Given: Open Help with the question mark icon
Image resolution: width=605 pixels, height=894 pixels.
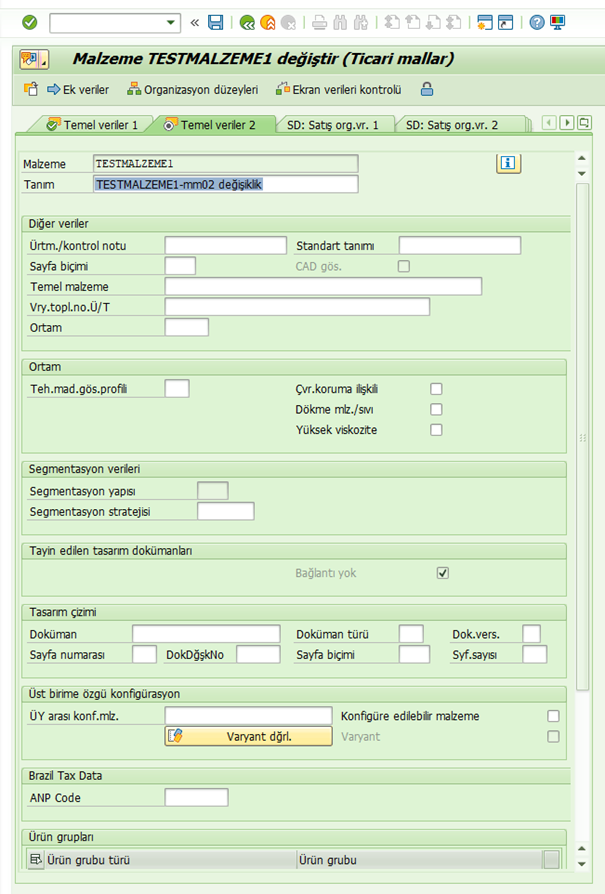Looking at the screenshot, I should point(537,21).
